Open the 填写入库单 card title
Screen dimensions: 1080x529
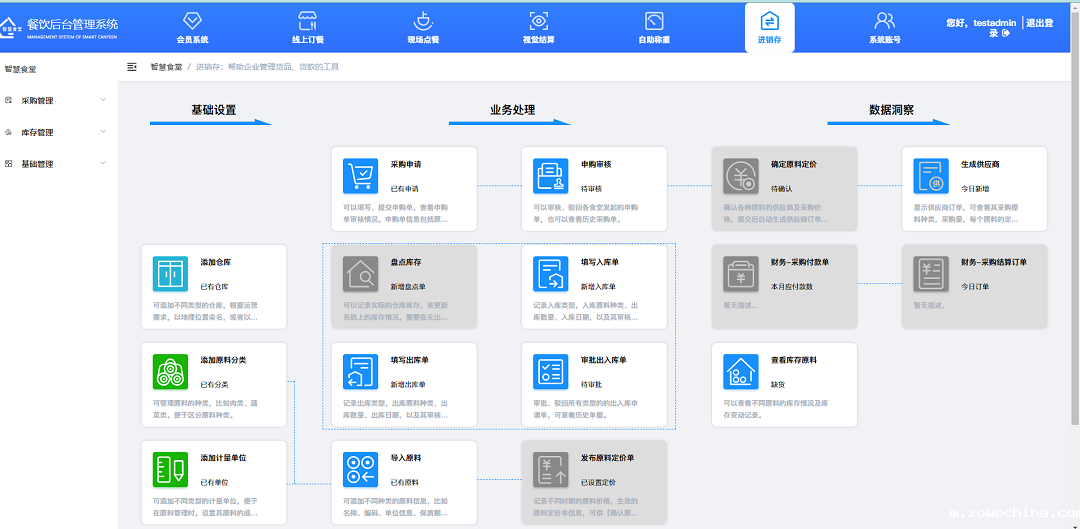pyautogui.click(x=600, y=262)
